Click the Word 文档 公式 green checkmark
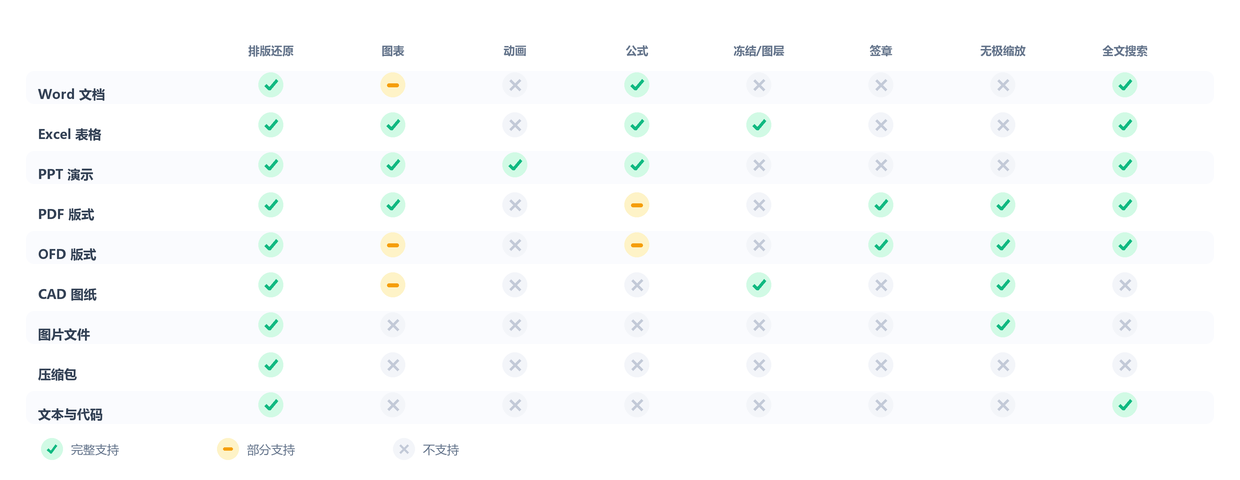1240x480 pixels. 637,85
